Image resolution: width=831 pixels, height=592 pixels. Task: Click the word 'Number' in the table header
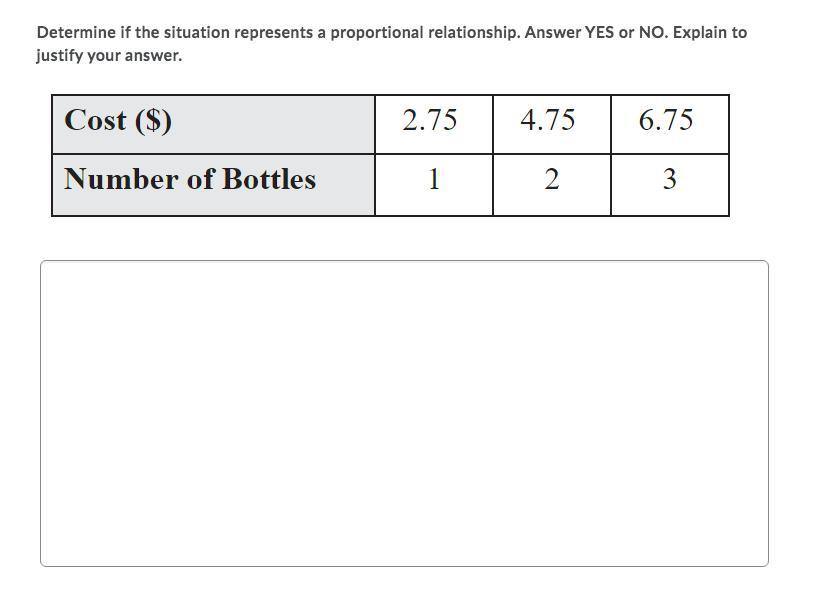pyautogui.click(x=121, y=179)
